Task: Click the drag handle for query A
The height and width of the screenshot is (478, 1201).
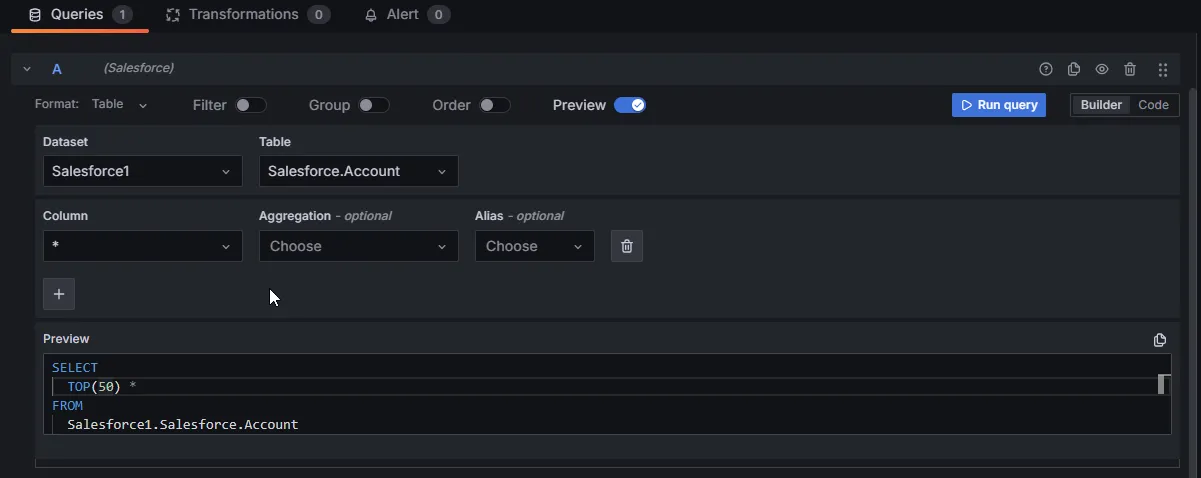Action: (x=1163, y=69)
